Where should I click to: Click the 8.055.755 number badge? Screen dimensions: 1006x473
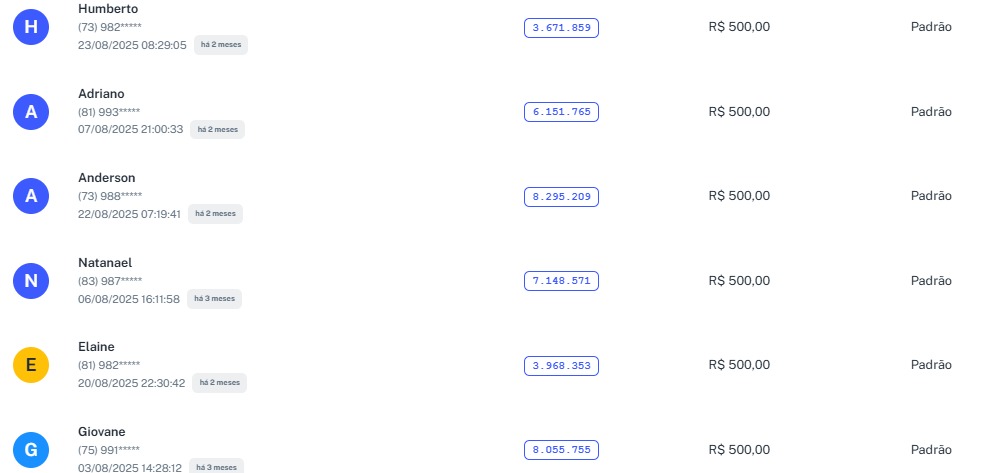tap(561, 450)
